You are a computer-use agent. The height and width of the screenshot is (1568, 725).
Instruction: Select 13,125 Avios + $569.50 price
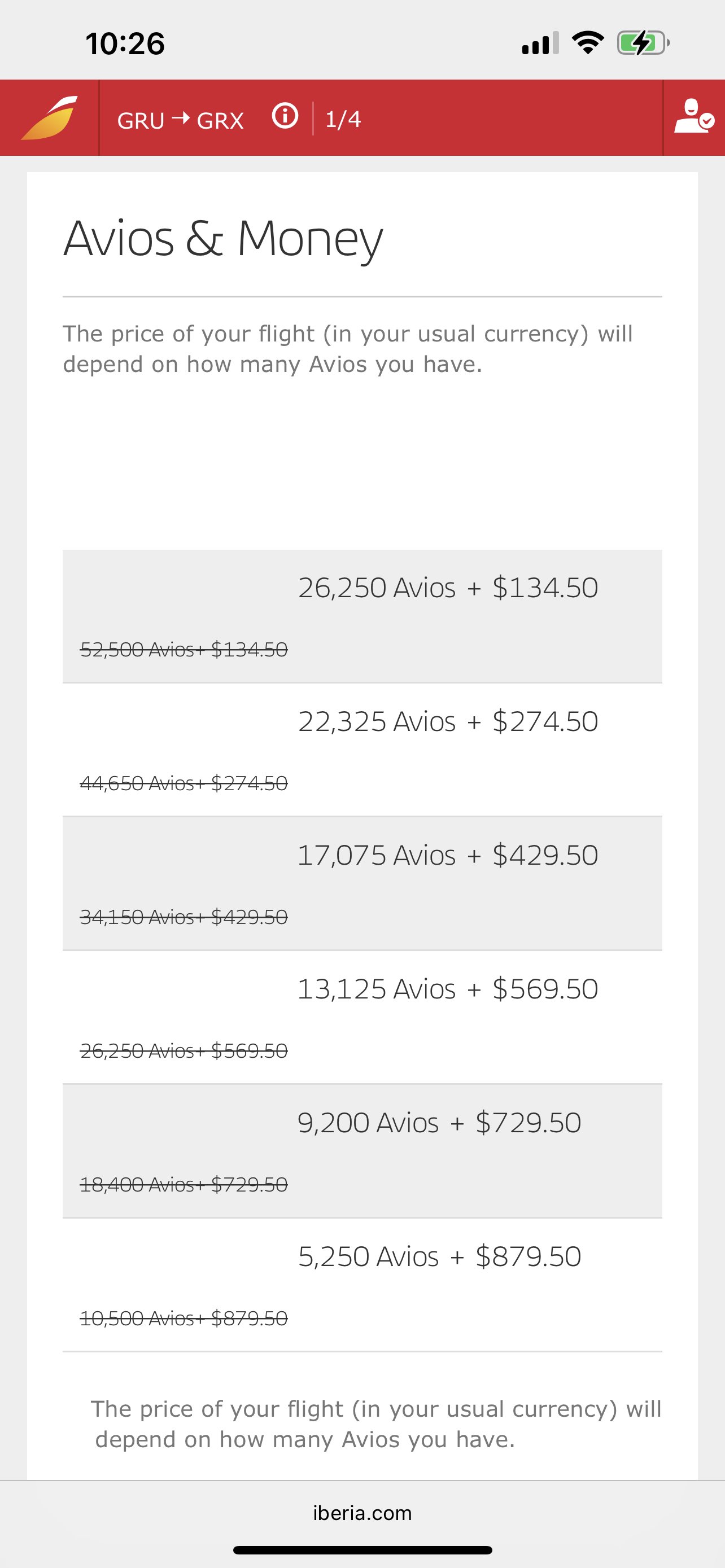(362, 1017)
